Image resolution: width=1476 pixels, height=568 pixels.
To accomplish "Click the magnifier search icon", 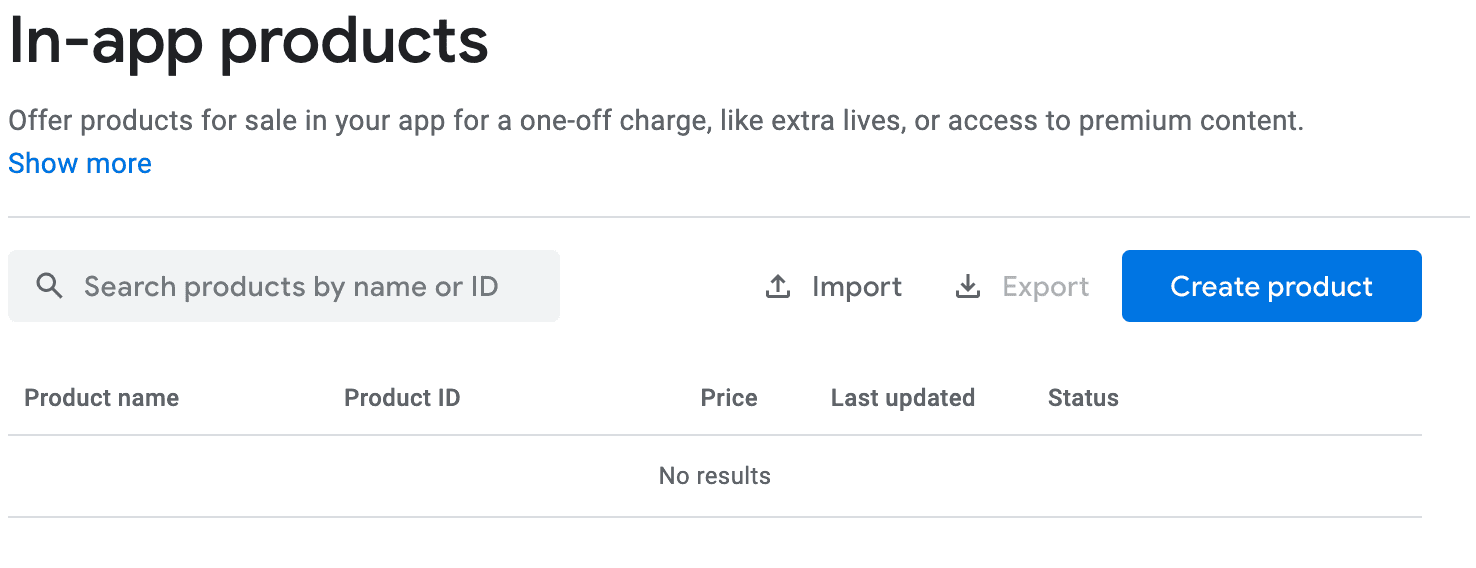I will pos(49,287).
